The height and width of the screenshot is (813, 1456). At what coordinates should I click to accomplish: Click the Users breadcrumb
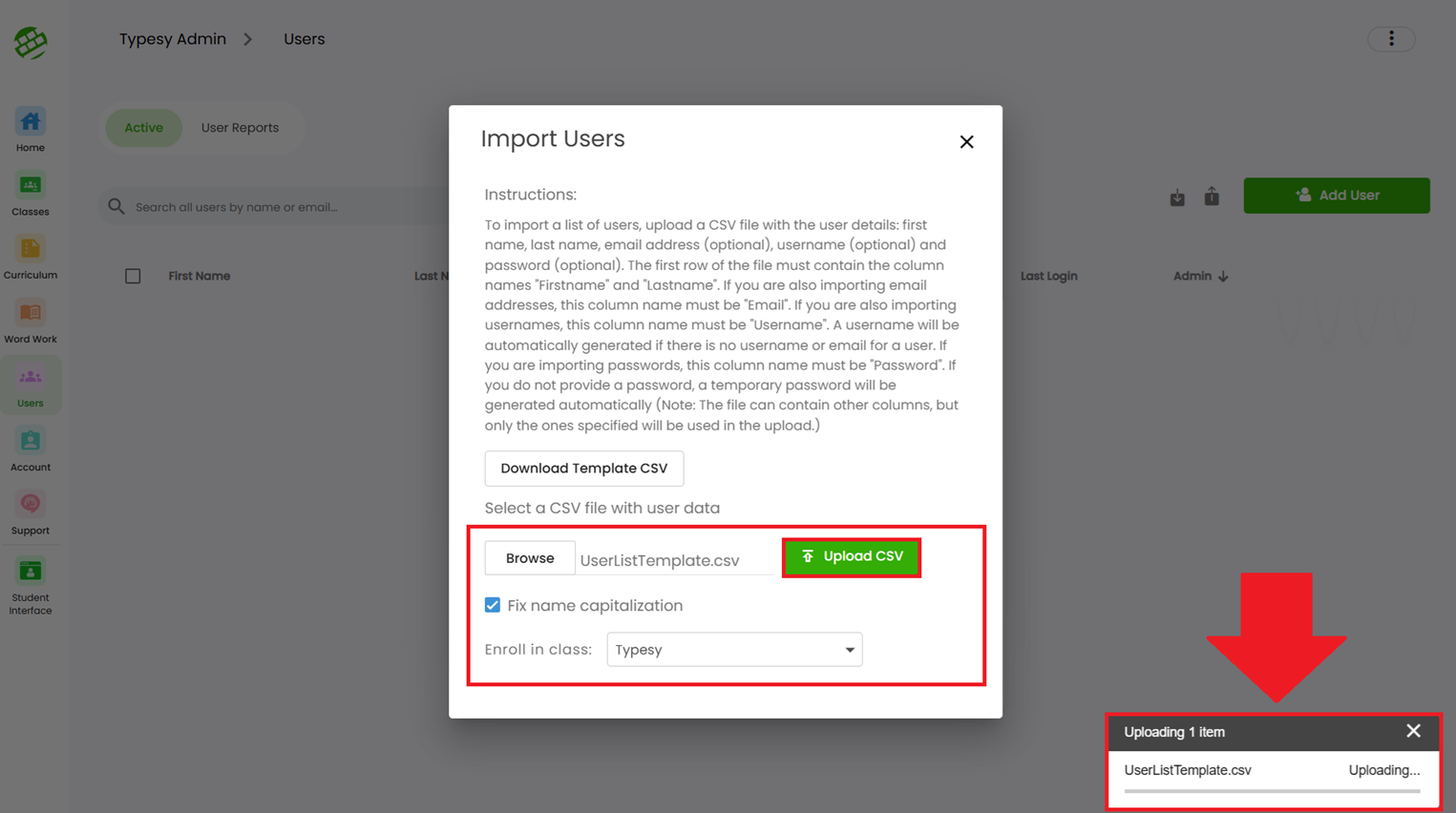coord(304,39)
